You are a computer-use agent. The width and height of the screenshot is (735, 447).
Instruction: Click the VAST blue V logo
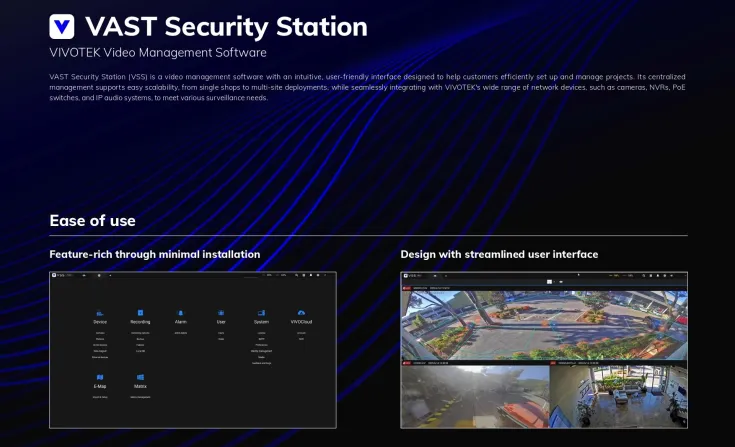coord(61,27)
